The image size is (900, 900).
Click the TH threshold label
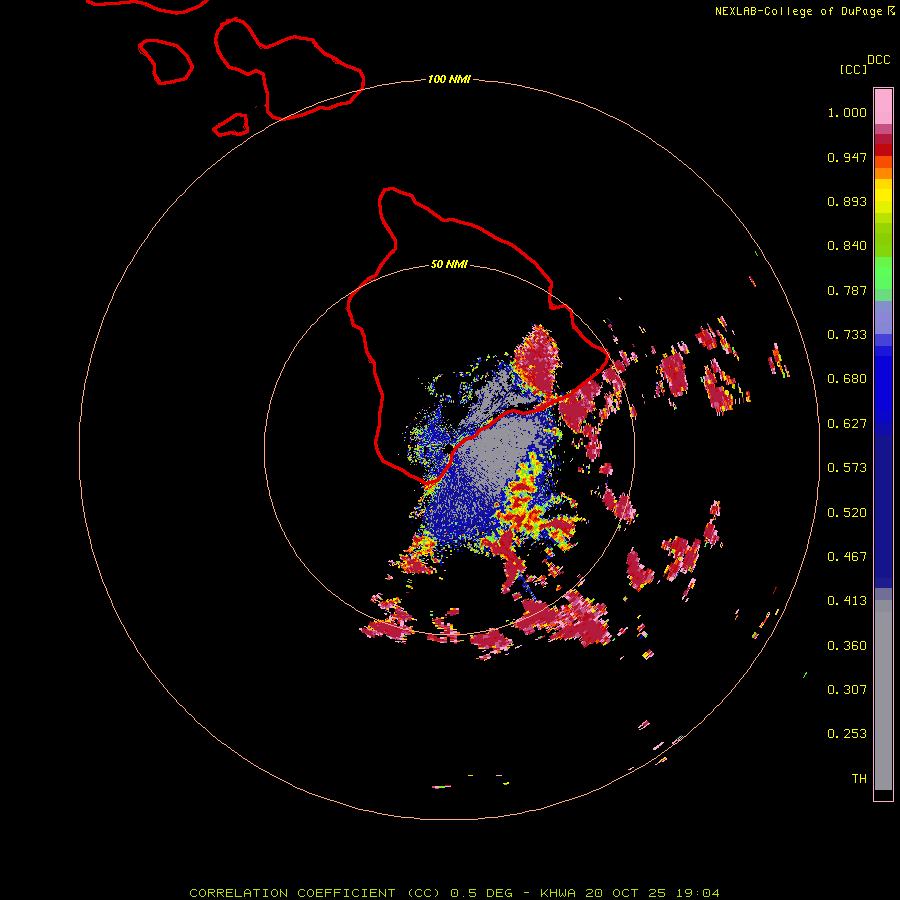click(x=859, y=779)
